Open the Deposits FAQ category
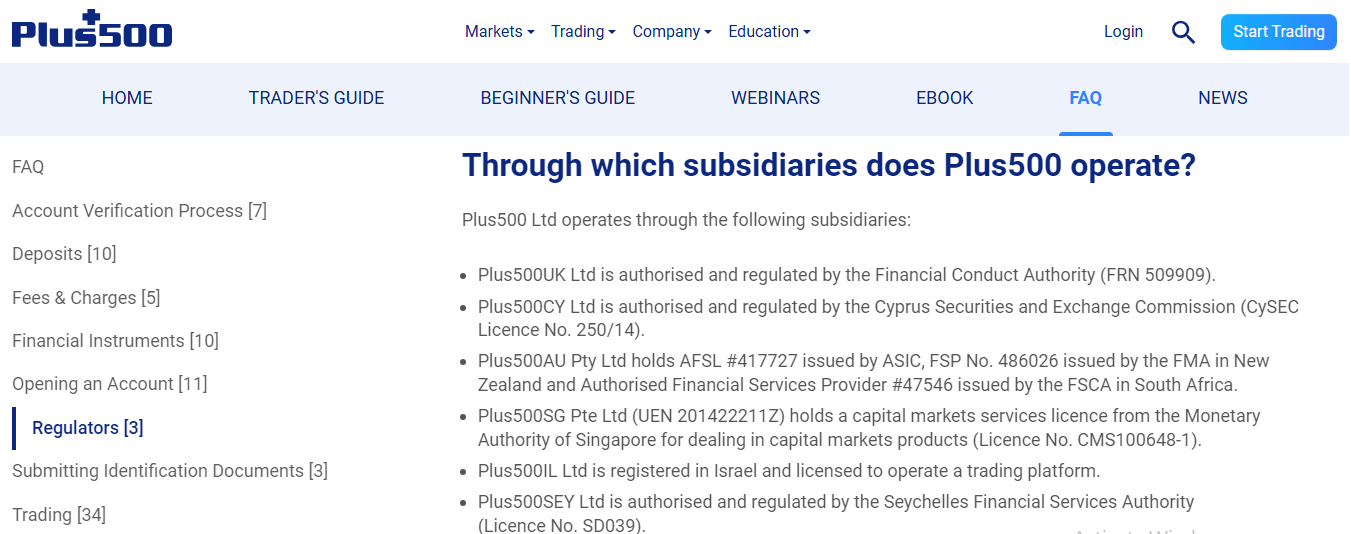1351x534 pixels. (64, 254)
